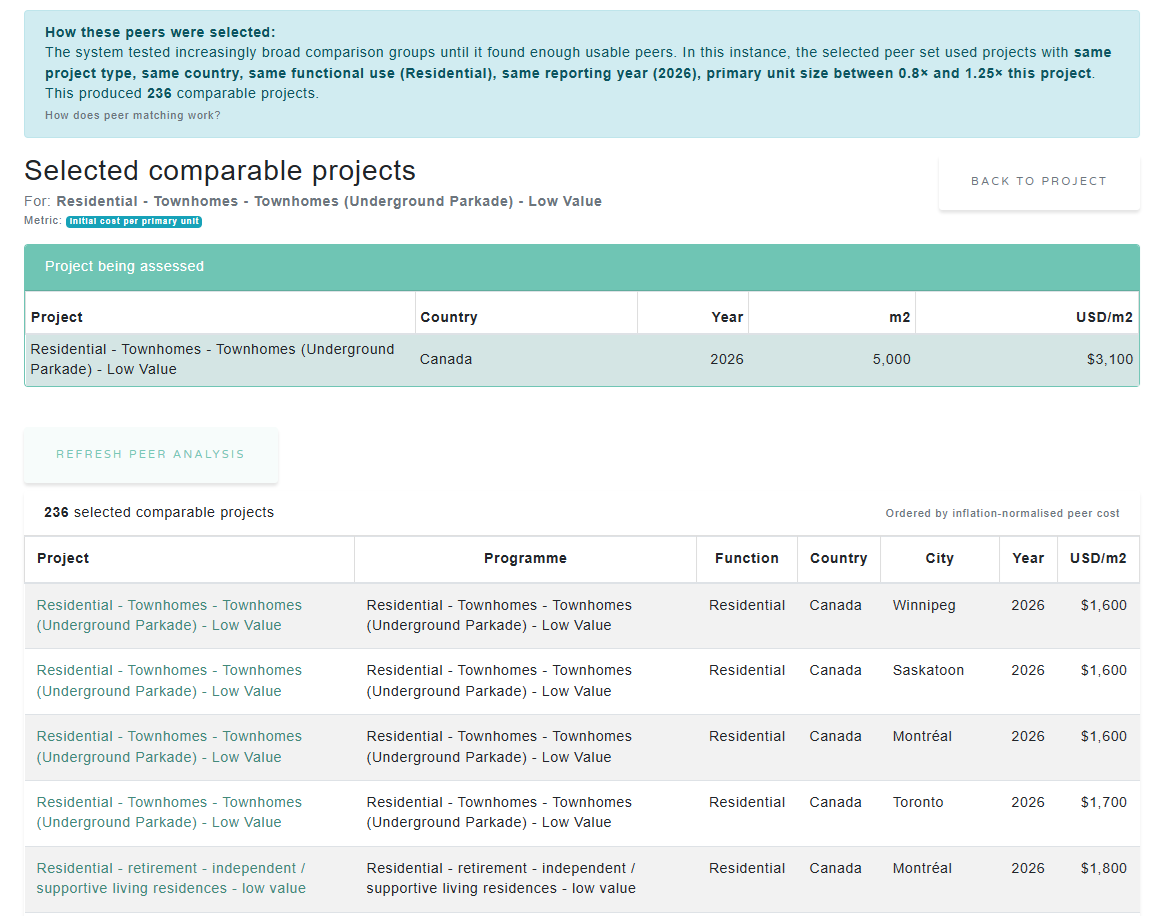Click the '236 selected comparable projects' label
1157x916 pixels.
pyautogui.click(x=159, y=512)
